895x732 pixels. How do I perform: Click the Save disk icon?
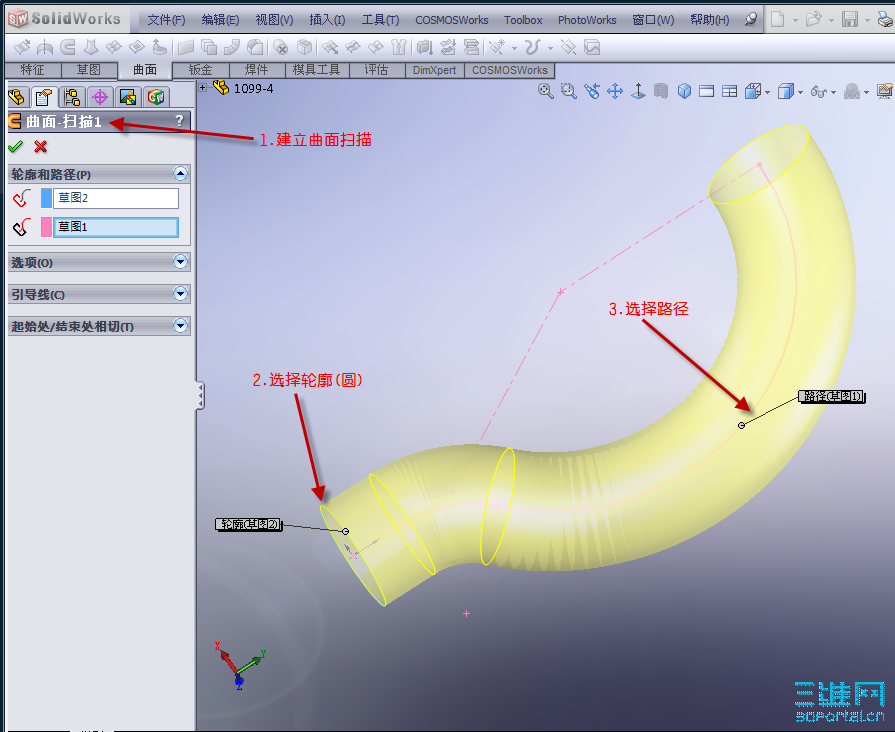pos(850,19)
